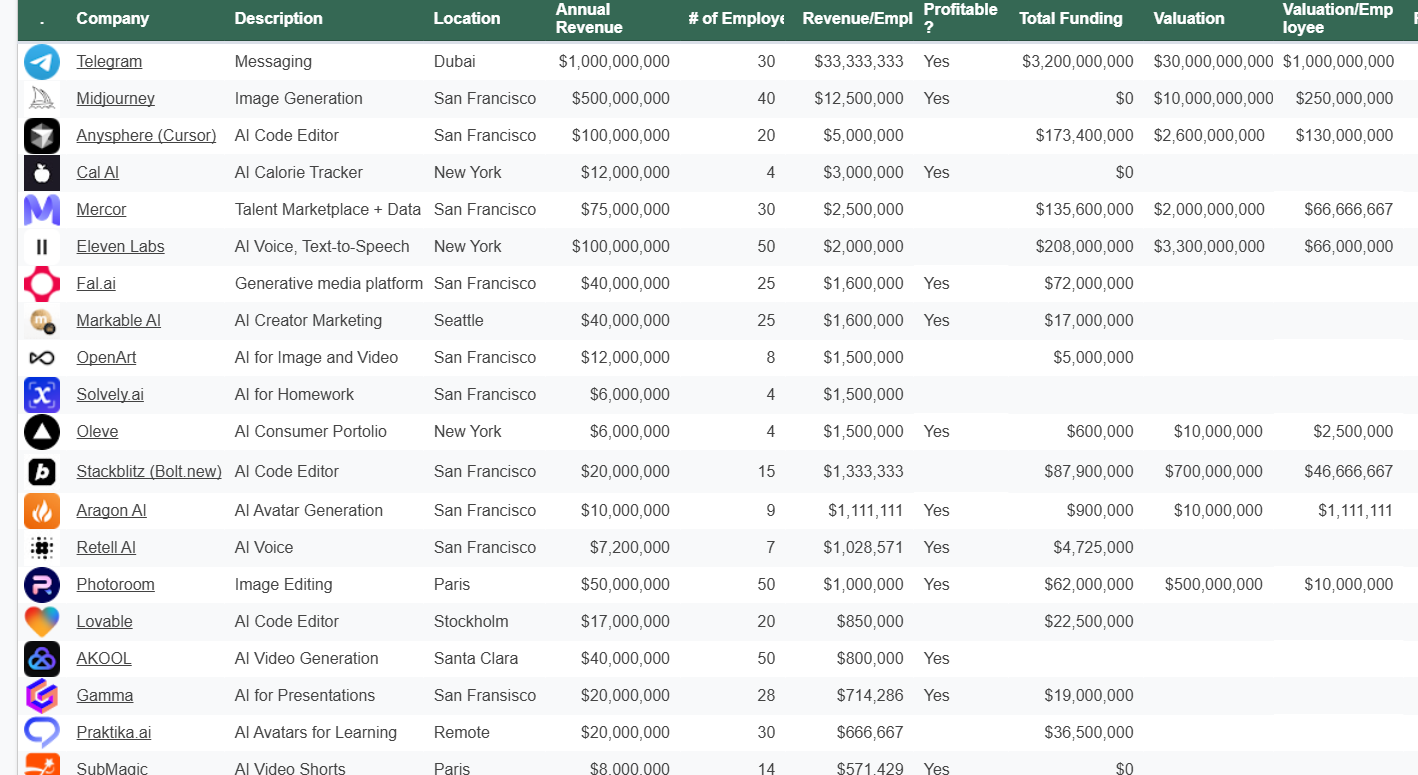Open the AKOOL company link
Image resolution: width=1418 pixels, height=775 pixels.
[x=104, y=659]
